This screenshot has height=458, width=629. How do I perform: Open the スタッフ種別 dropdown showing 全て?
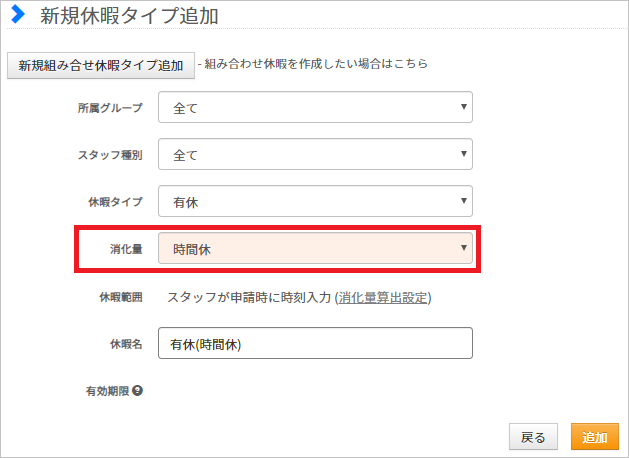coord(315,154)
